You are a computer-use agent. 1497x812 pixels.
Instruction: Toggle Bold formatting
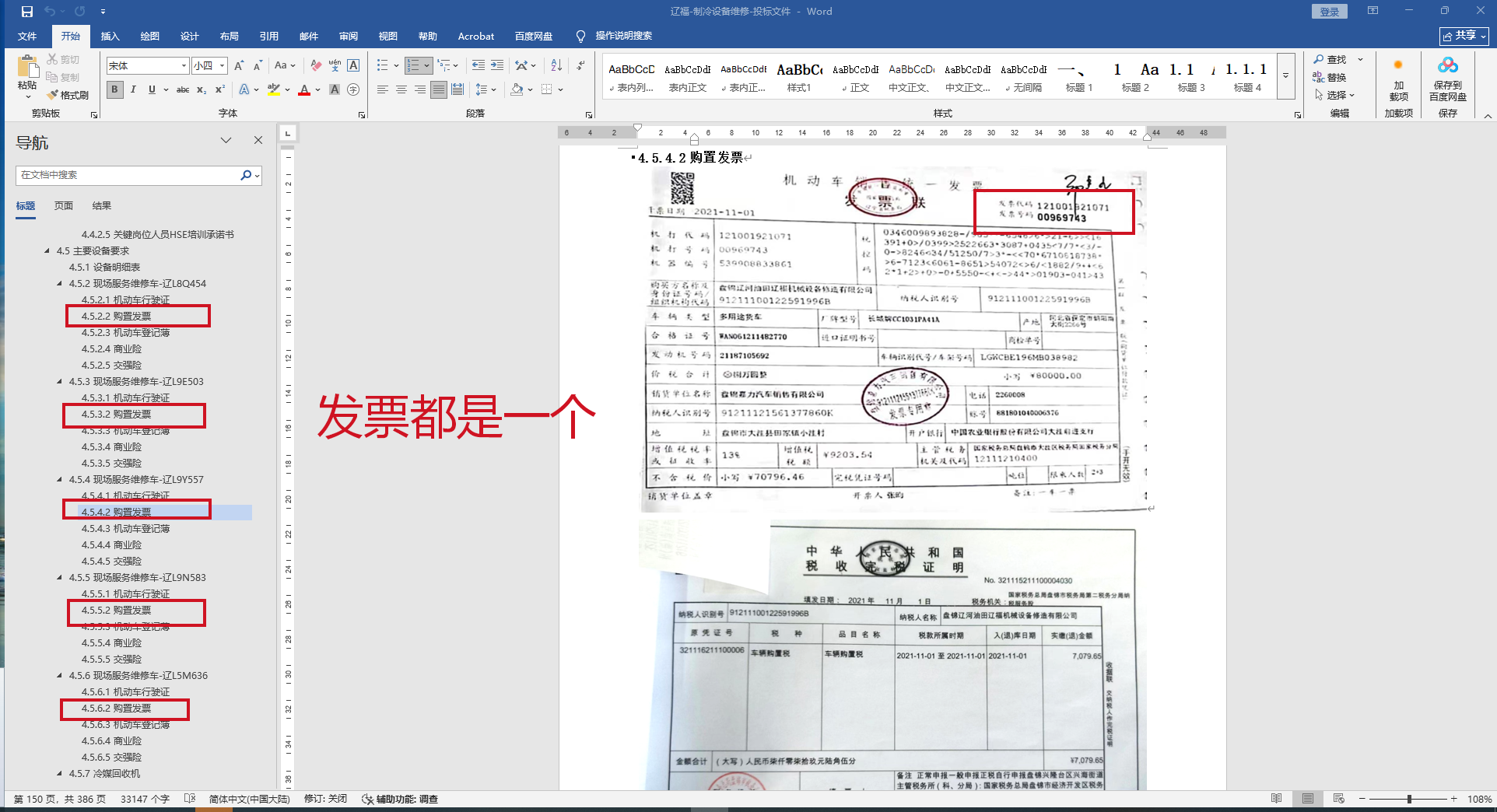[x=114, y=89]
